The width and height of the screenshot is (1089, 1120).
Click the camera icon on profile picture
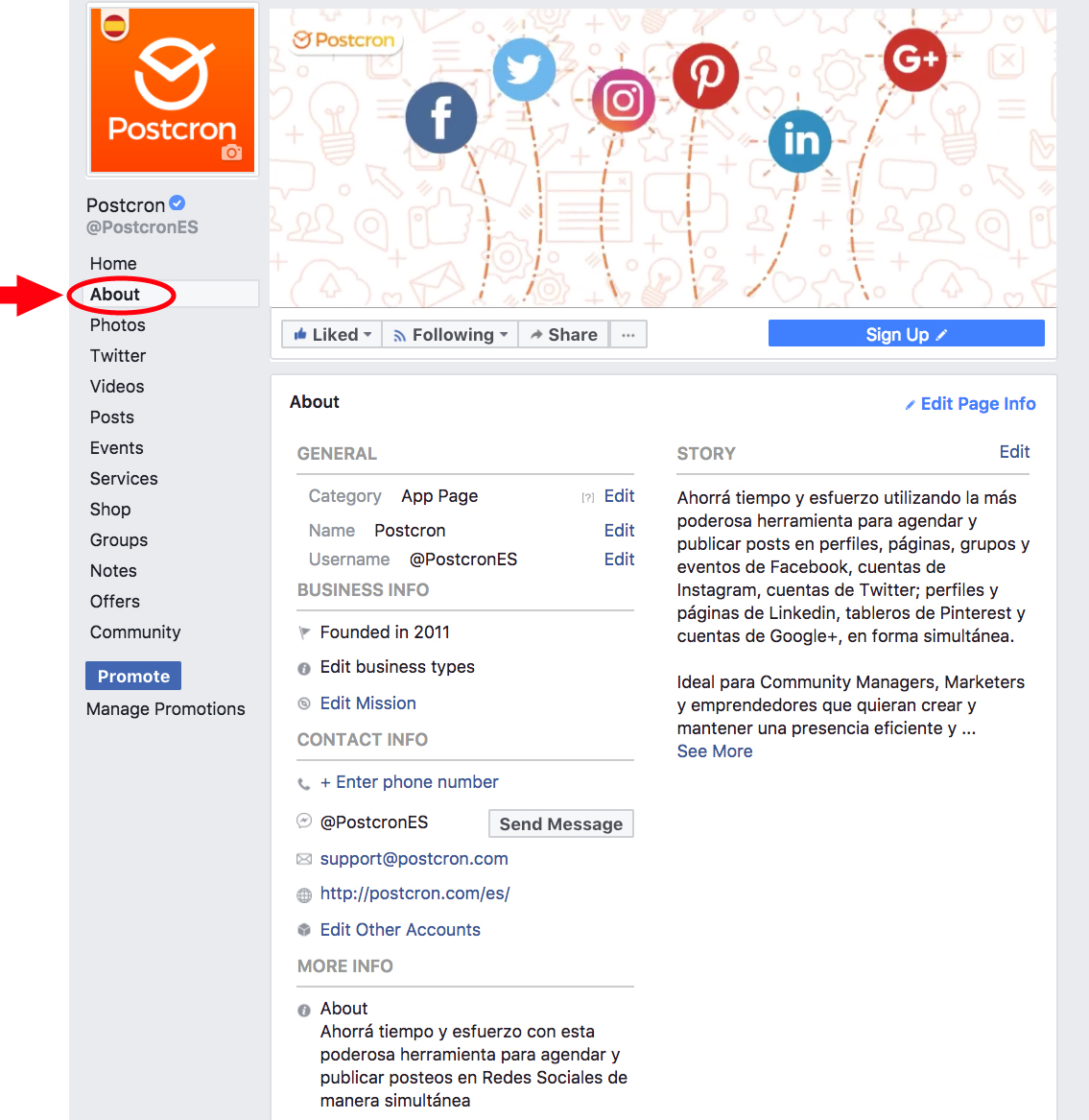coord(231,153)
